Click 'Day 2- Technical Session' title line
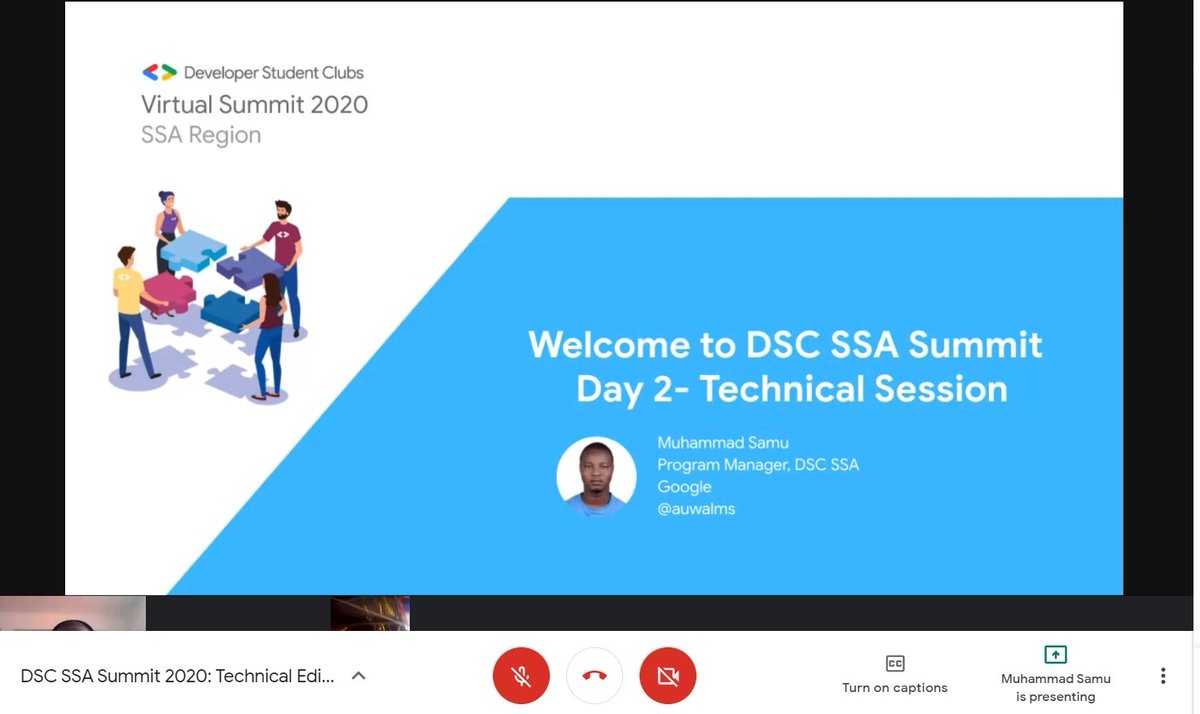This screenshot has width=1200, height=714. coord(791,389)
